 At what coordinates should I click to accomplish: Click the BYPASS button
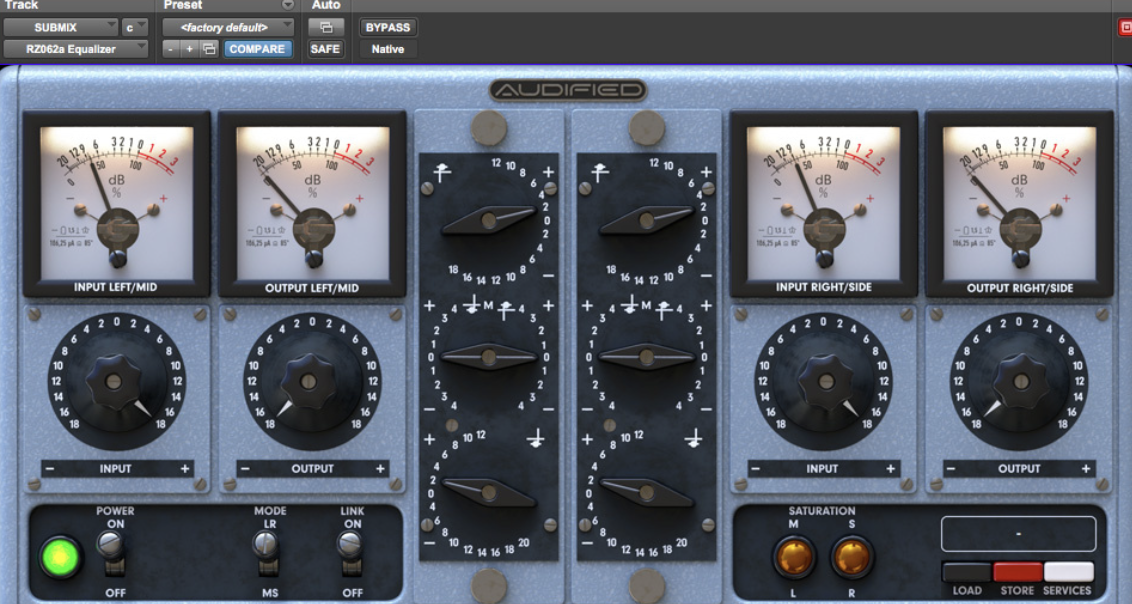[x=387, y=28]
